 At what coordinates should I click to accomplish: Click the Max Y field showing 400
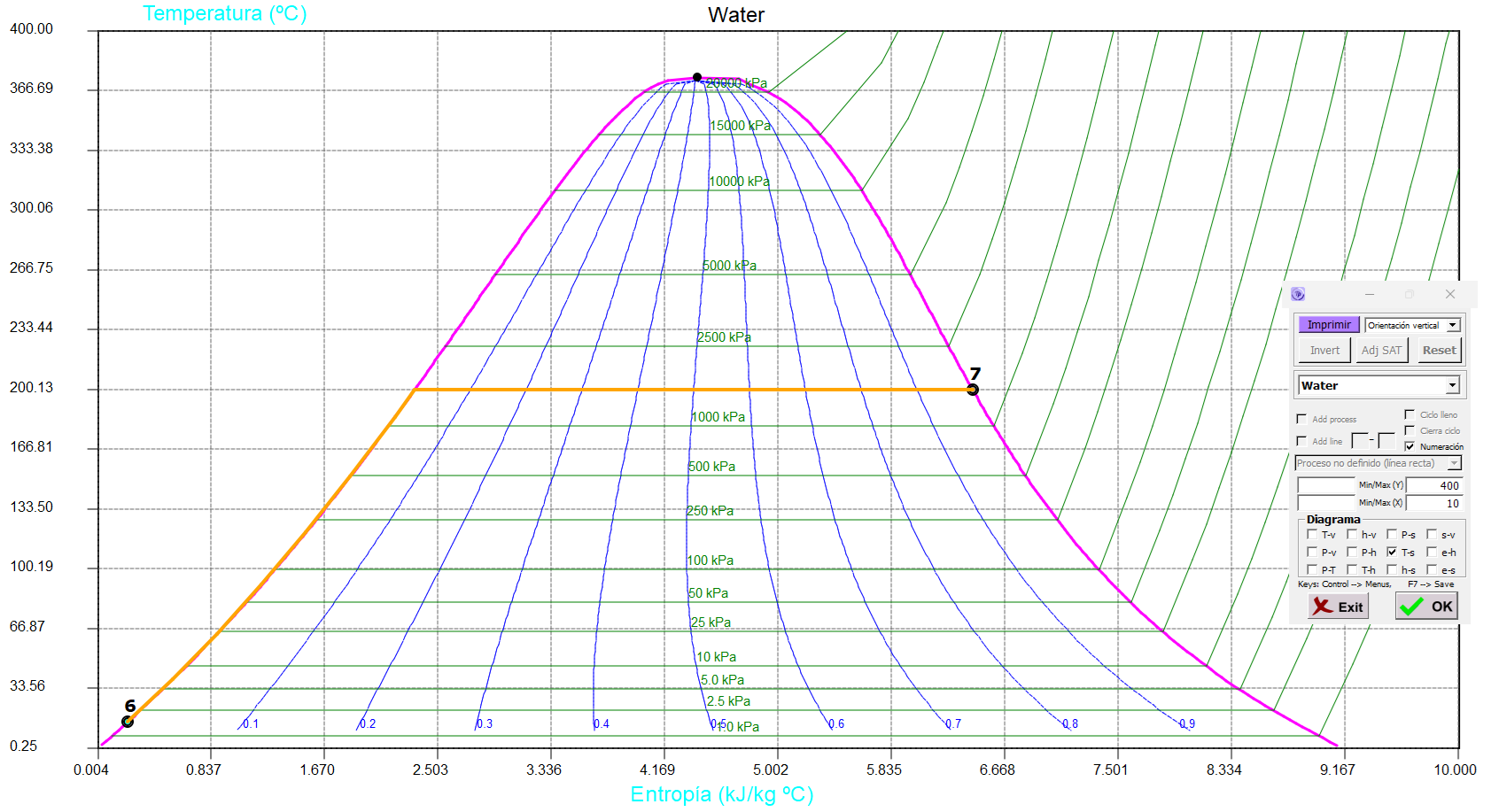point(1433,485)
